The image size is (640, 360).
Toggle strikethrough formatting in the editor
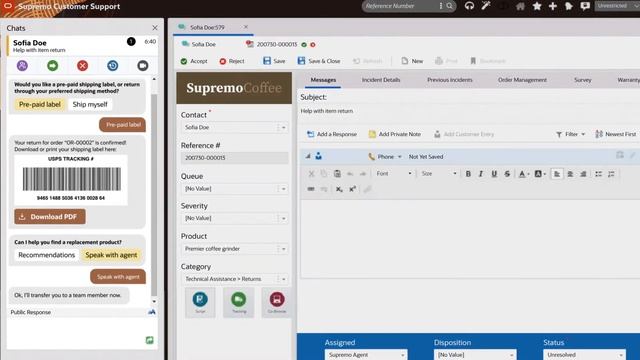(x=507, y=174)
